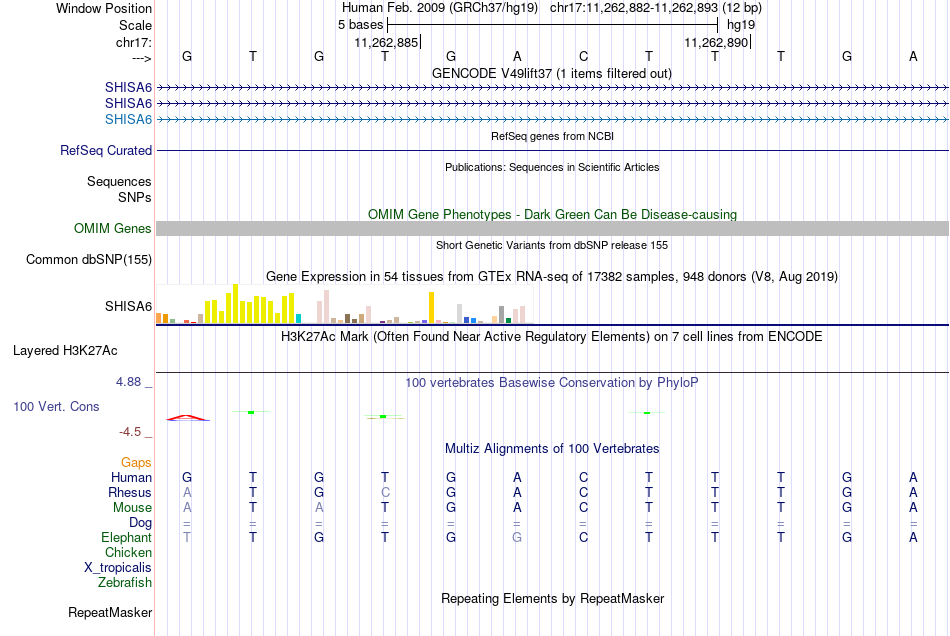
Task: Open 'Repeating Elements by RepeatMasker' title
Action: 552,599
